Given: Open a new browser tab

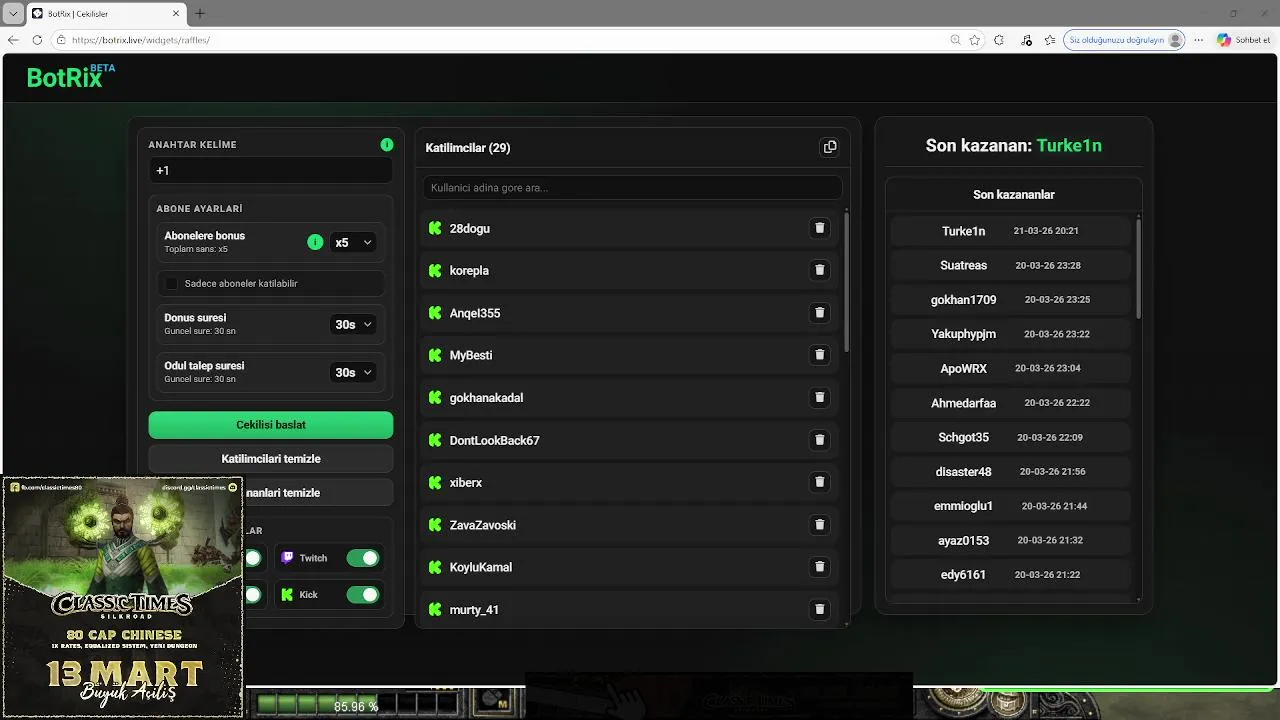Looking at the screenshot, I should 199,13.
